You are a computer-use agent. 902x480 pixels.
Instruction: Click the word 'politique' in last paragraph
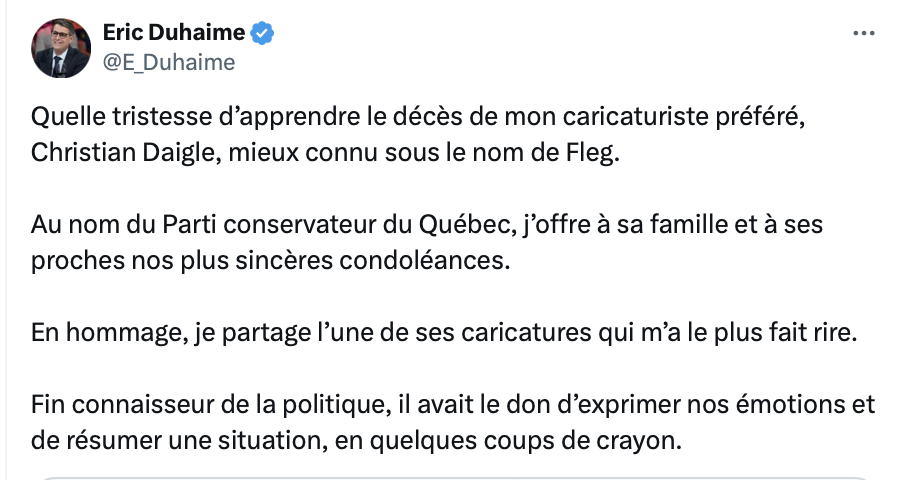point(333,405)
